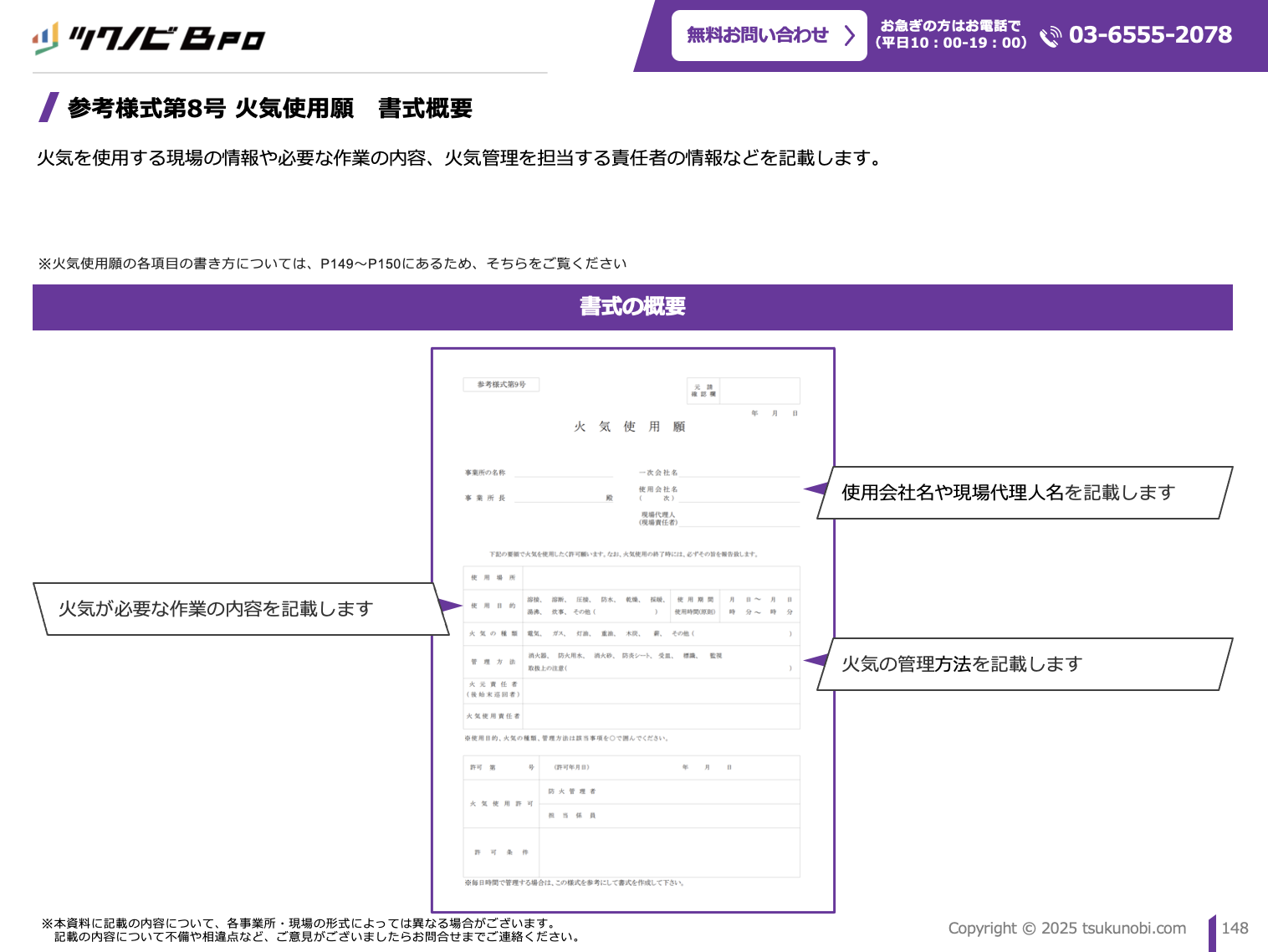This screenshot has height=952, width=1268.
Task: Select the 火気の管理方法を記載します callout text
Action: click(962, 664)
